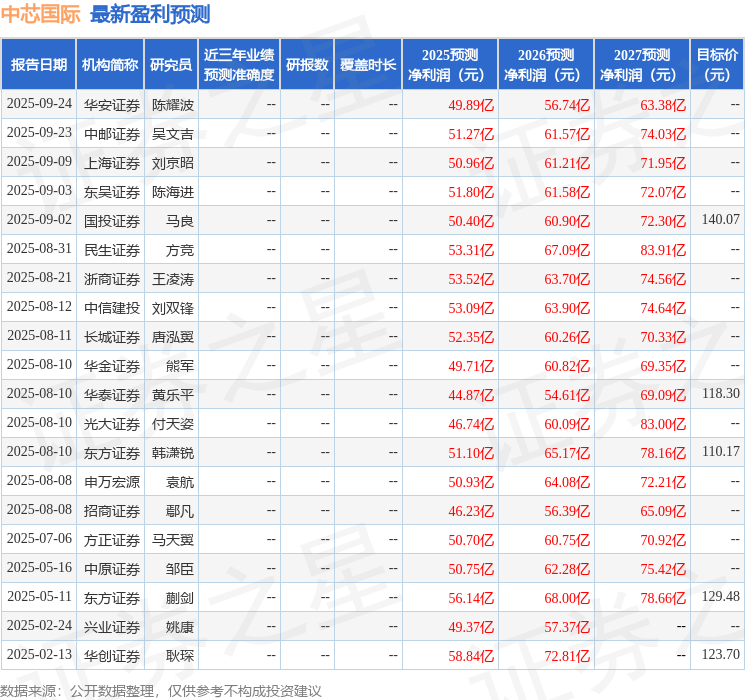Click the target price 140.07
The height and width of the screenshot is (700, 745).
point(721,219)
